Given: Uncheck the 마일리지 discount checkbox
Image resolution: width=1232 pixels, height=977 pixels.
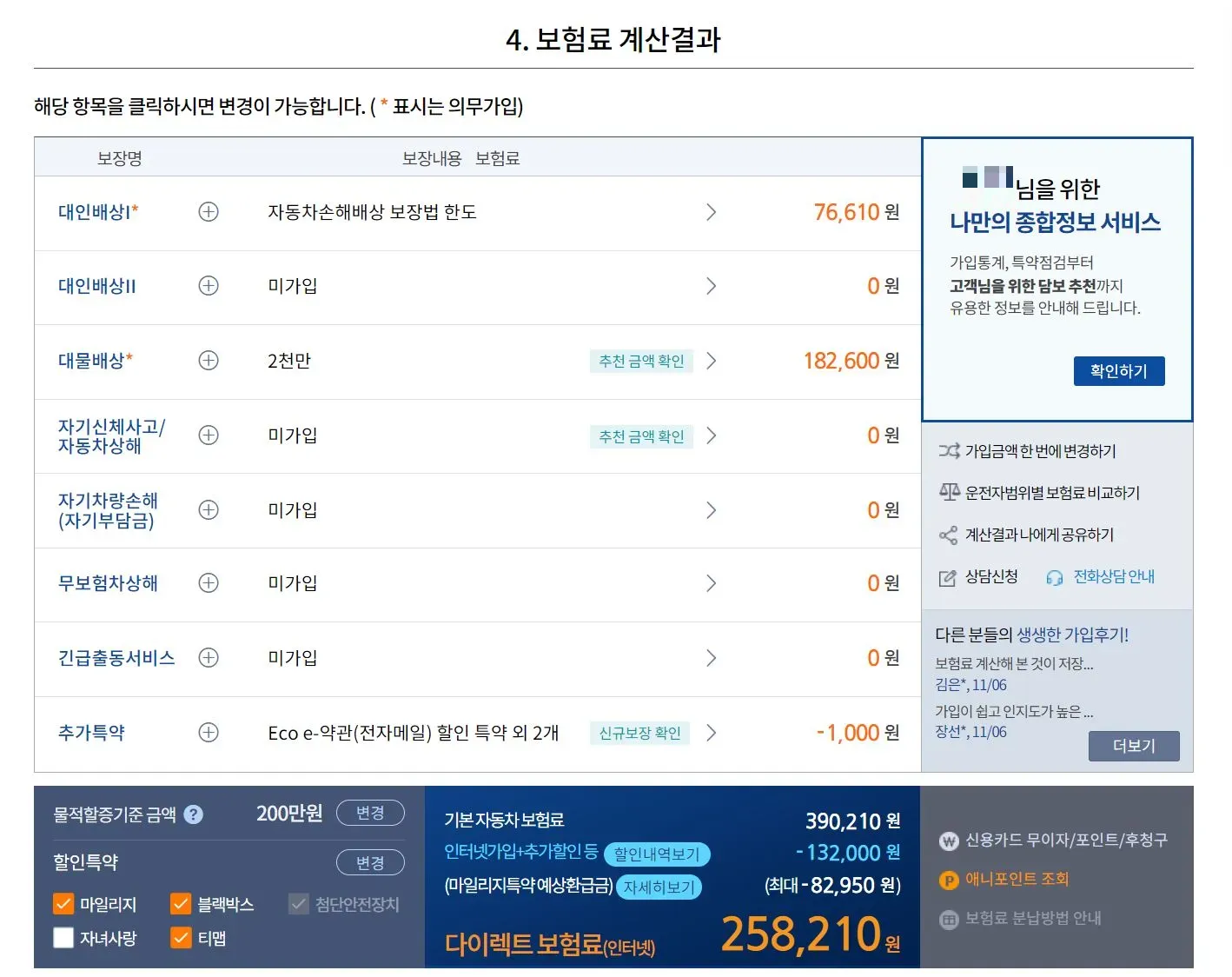Looking at the screenshot, I should coord(63,904).
